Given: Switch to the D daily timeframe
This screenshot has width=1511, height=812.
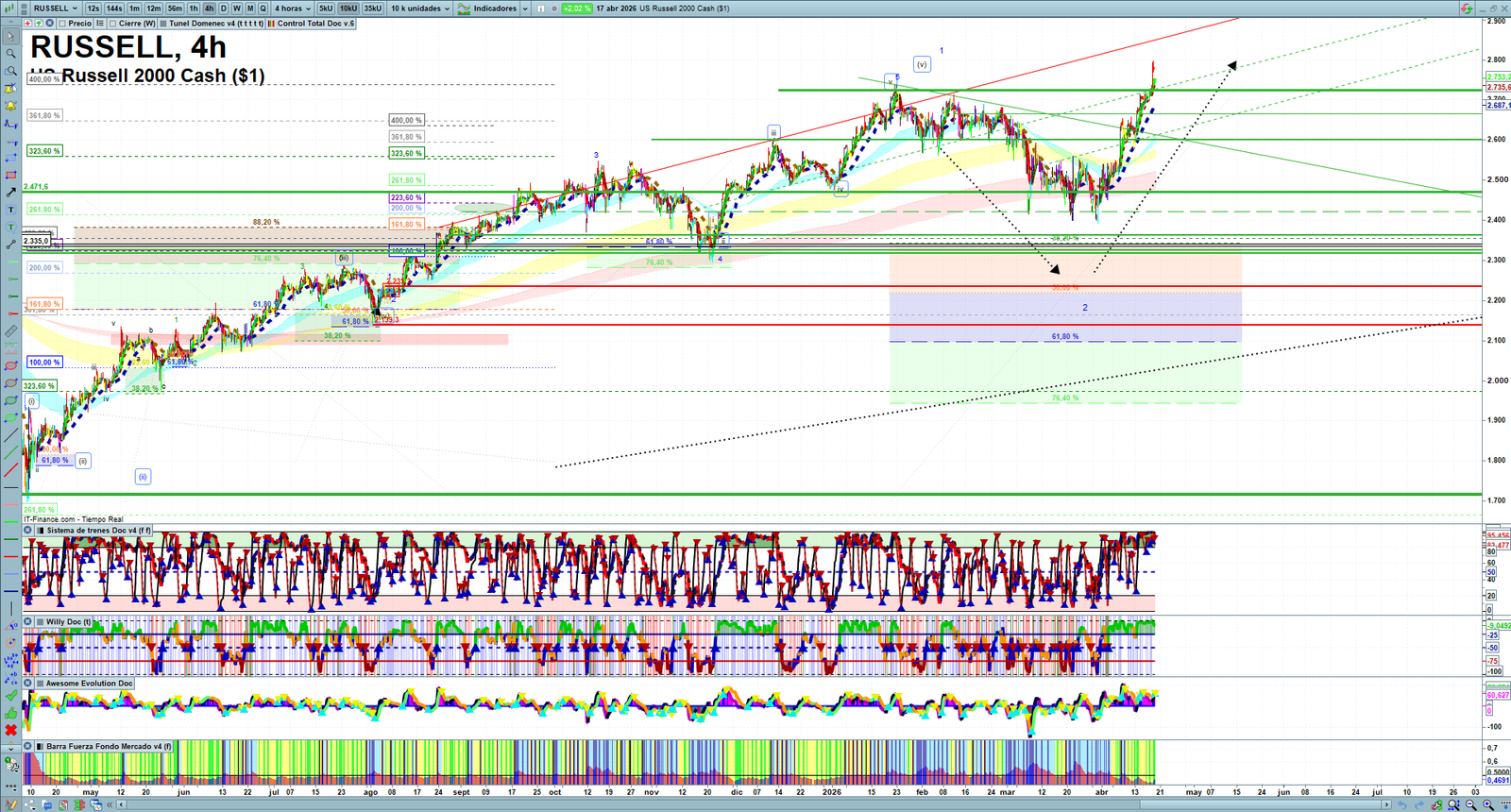Looking at the screenshot, I should pyautogui.click(x=224, y=8).
